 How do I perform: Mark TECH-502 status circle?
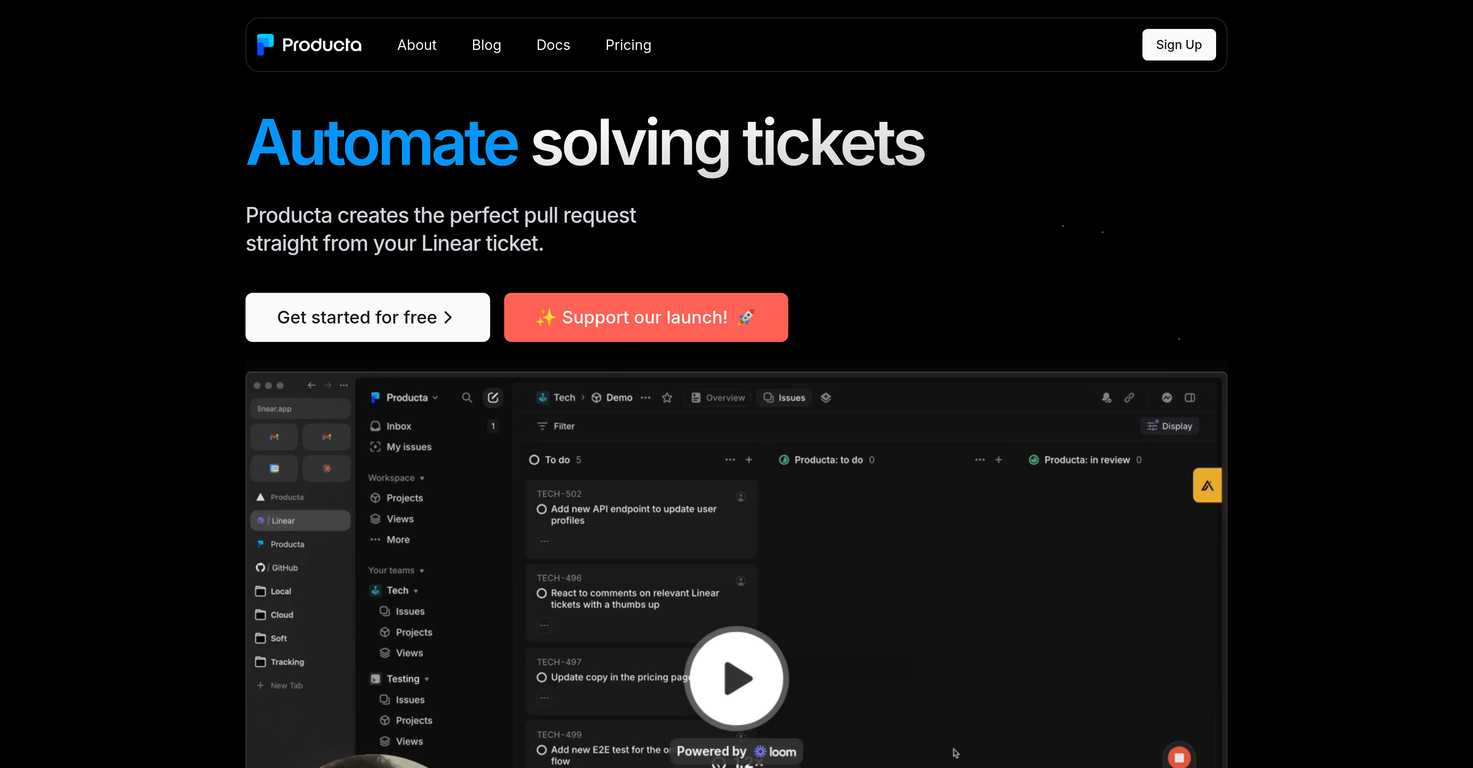[x=542, y=509]
